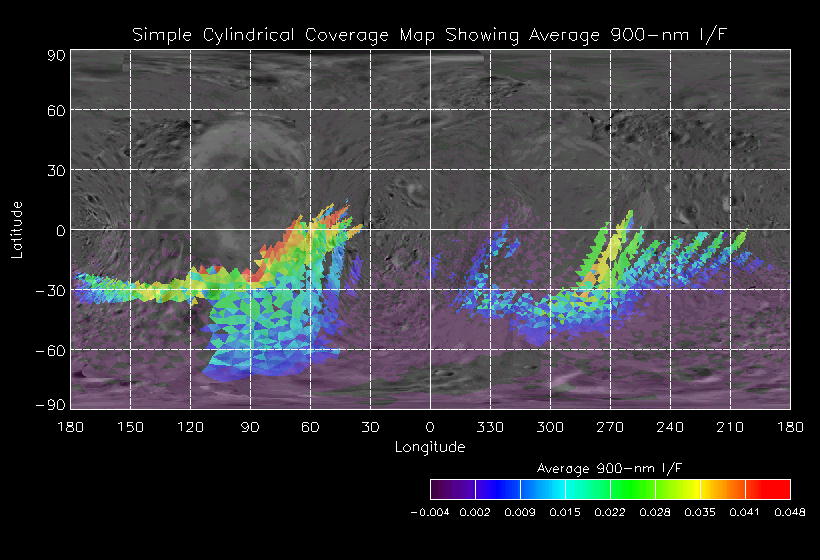
Task: Click longitude tick label '300'
Action: pos(550,427)
